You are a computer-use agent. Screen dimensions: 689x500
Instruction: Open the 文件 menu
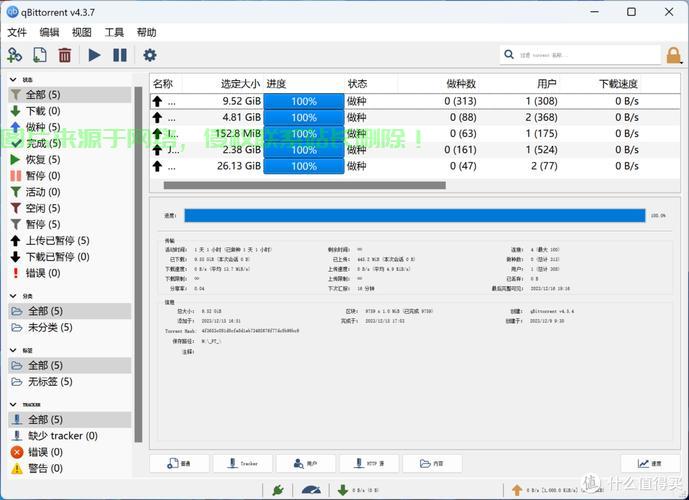coord(17,32)
